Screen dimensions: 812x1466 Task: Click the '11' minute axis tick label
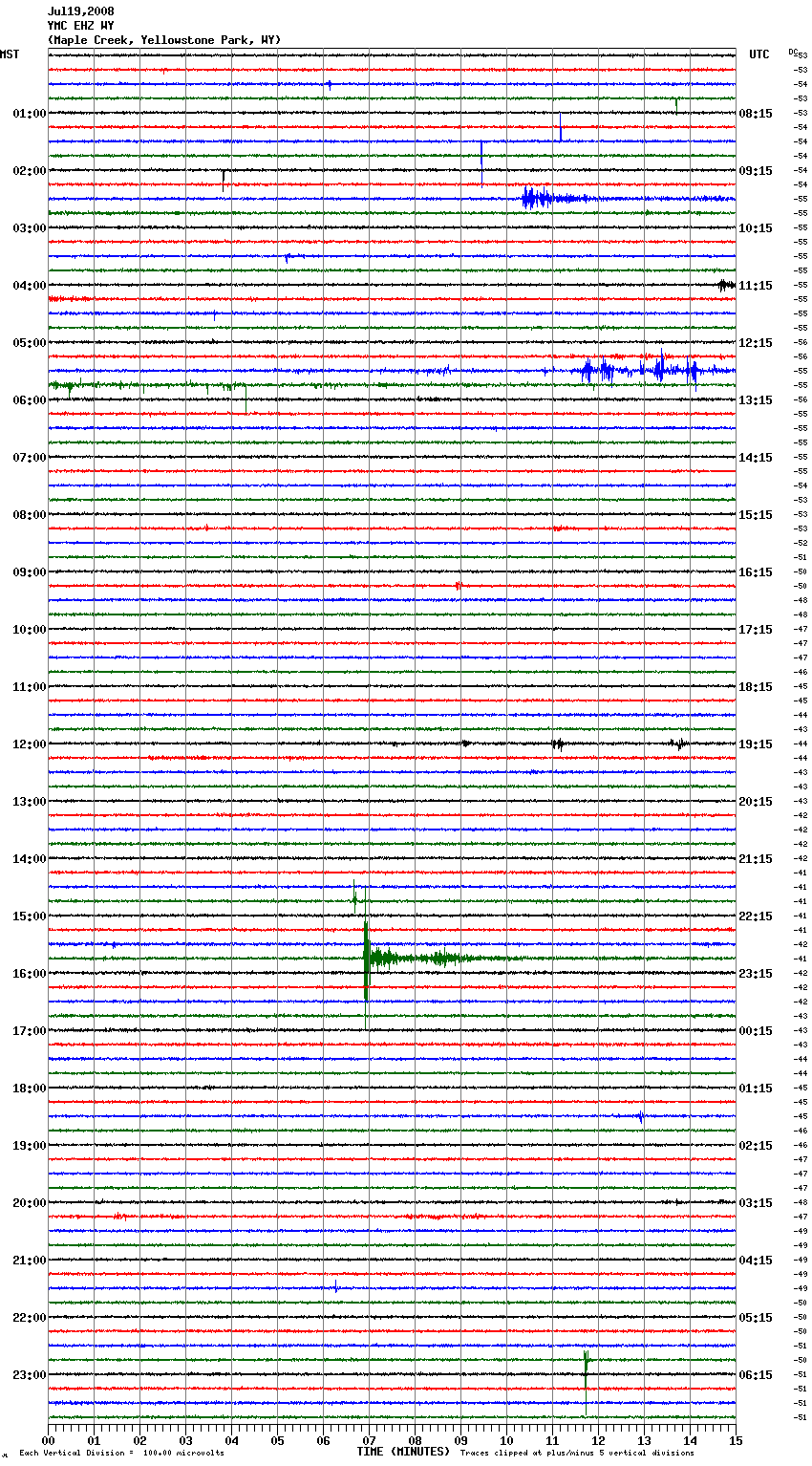552,1440
